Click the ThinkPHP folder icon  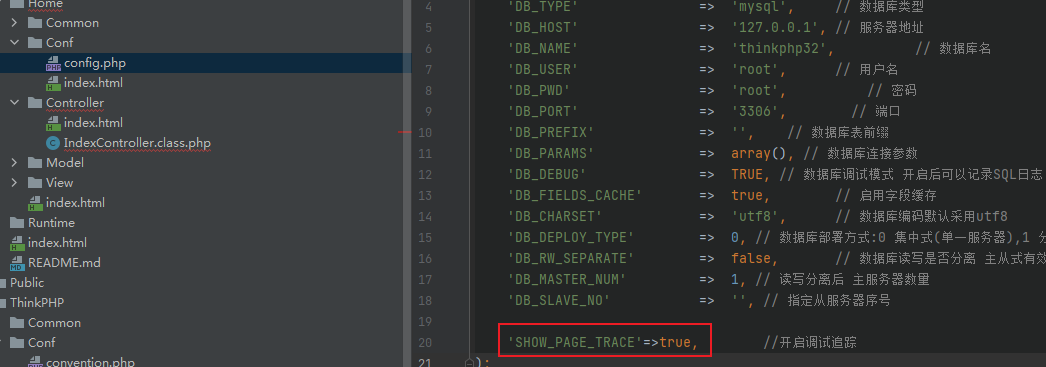(3, 303)
